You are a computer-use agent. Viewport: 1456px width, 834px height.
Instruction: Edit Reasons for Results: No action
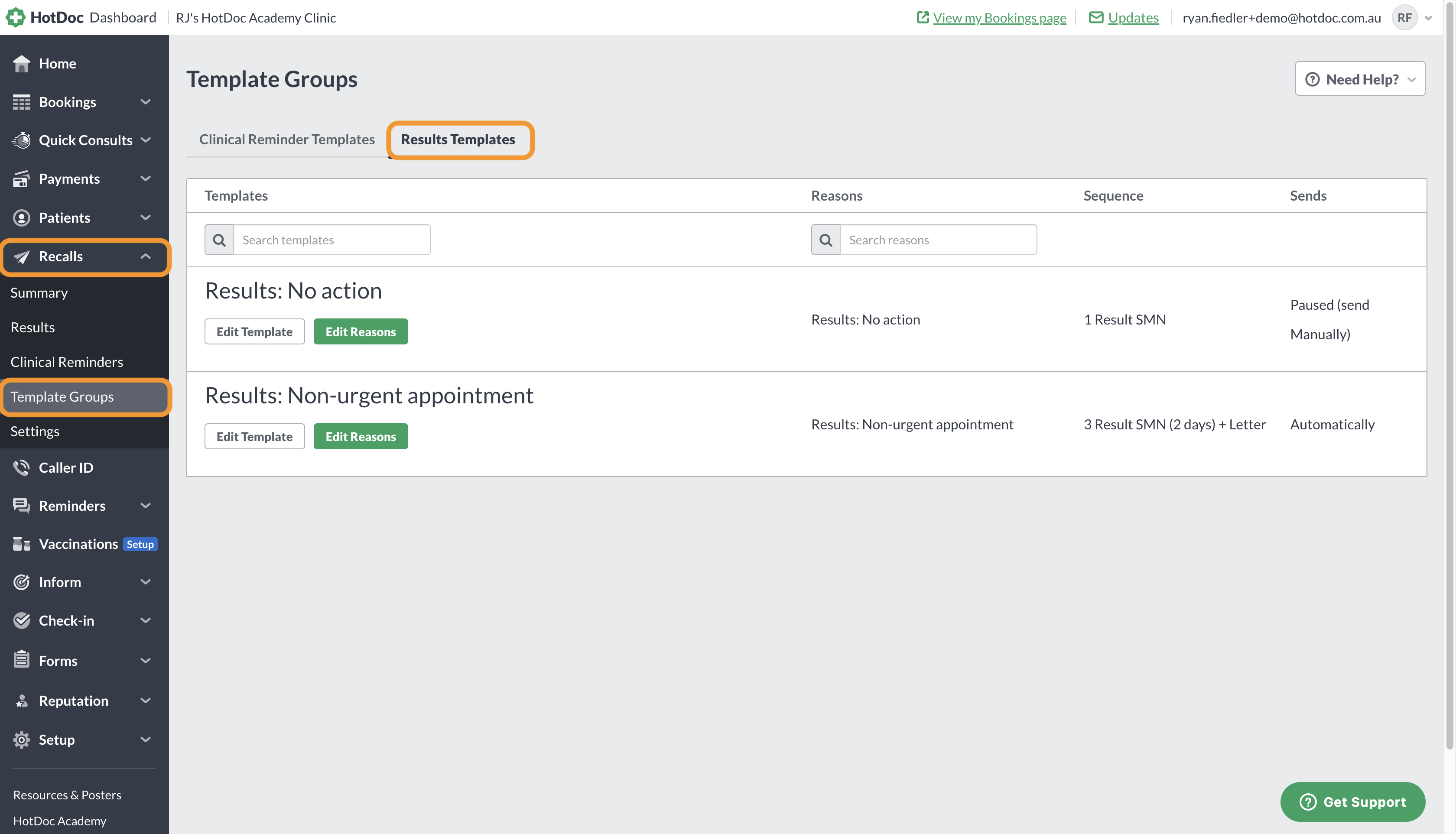coord(360,332)
